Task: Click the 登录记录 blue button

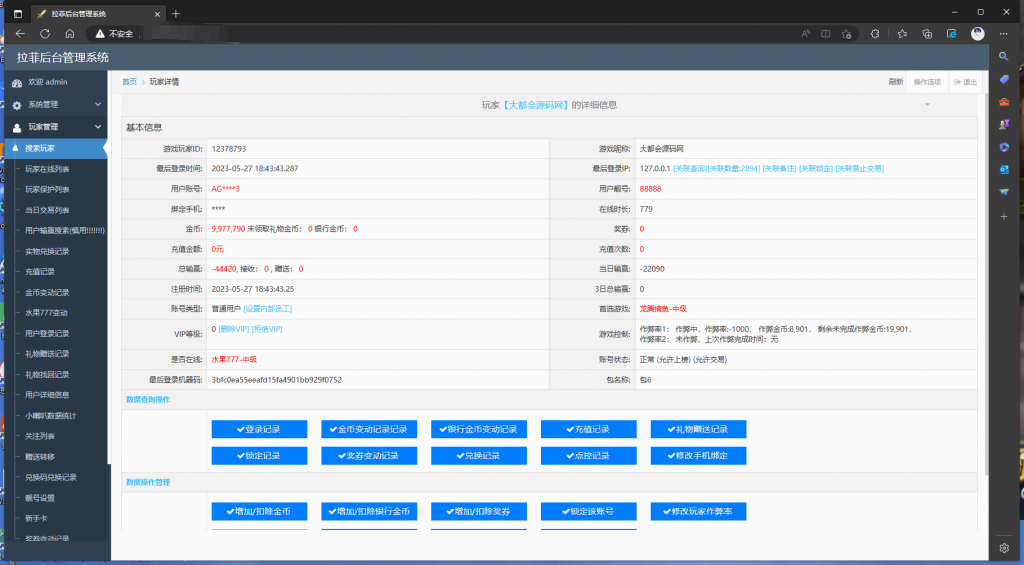Action: [259, 429]
